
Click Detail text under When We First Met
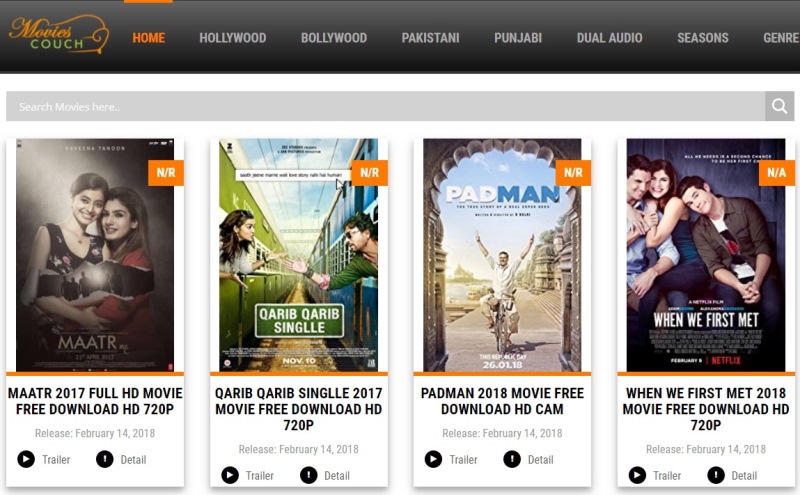(744, 476)
